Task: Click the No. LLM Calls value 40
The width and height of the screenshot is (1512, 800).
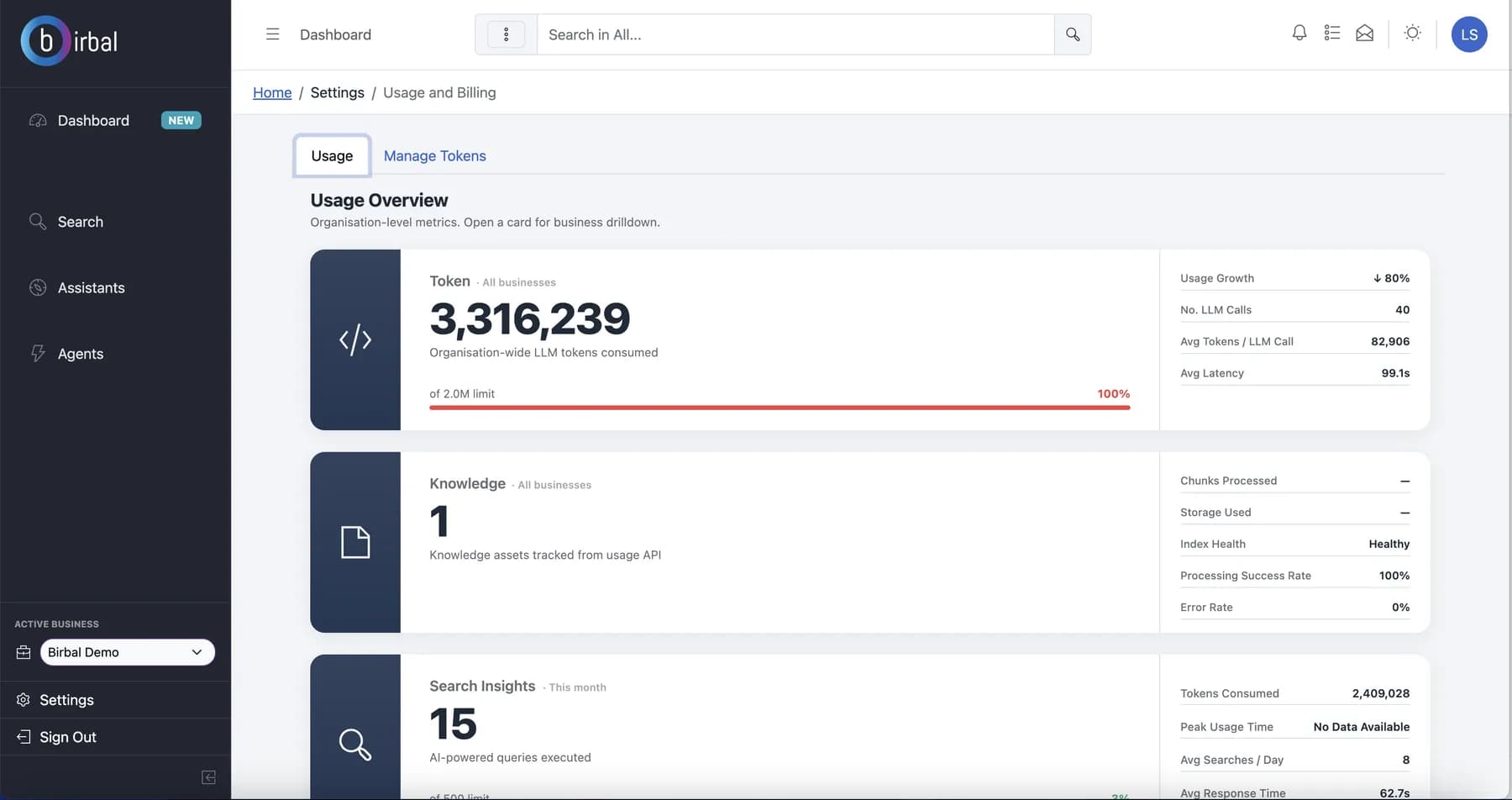Action: click(1402, 309)
